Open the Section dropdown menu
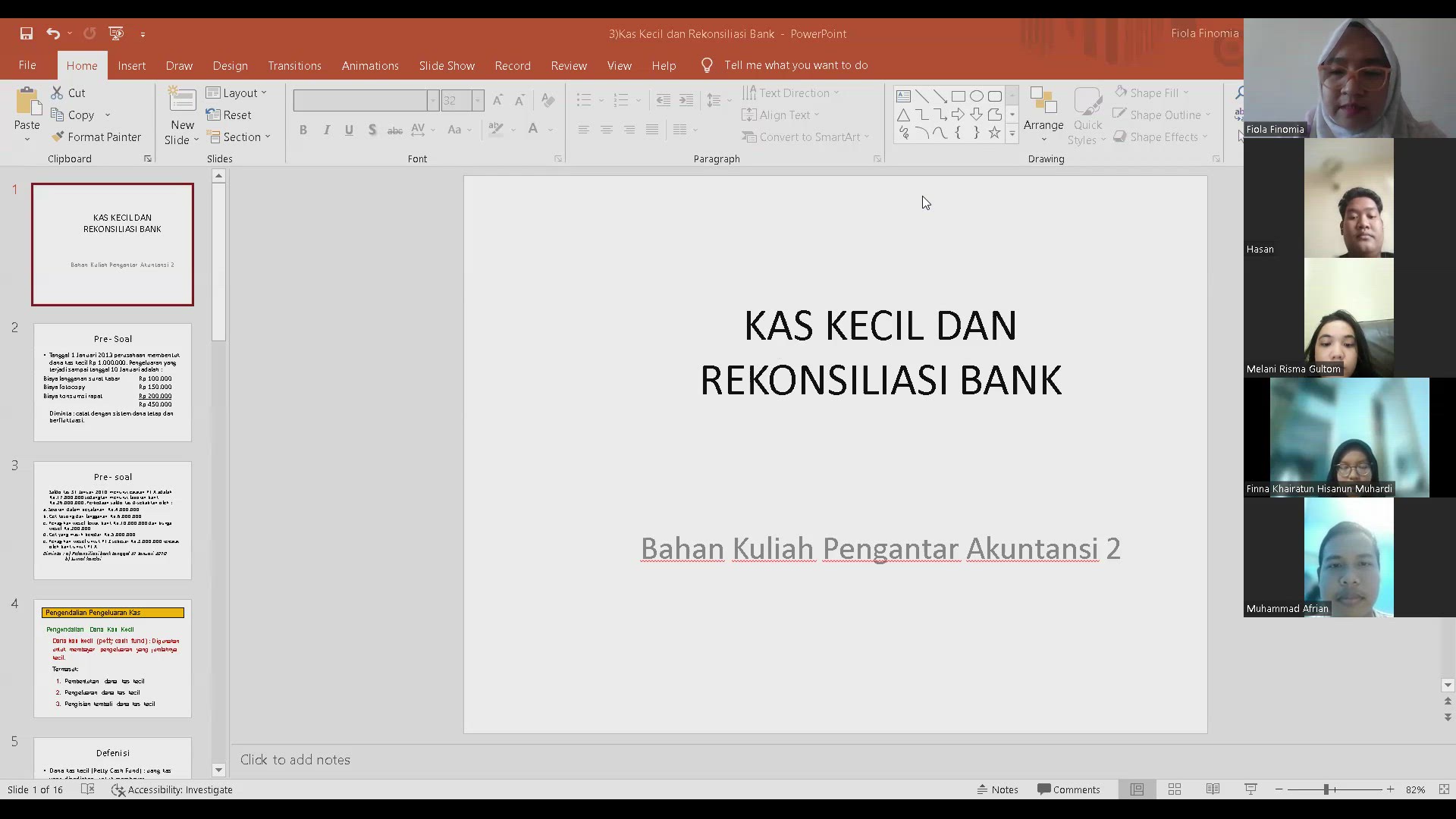 tap(240, 136)
